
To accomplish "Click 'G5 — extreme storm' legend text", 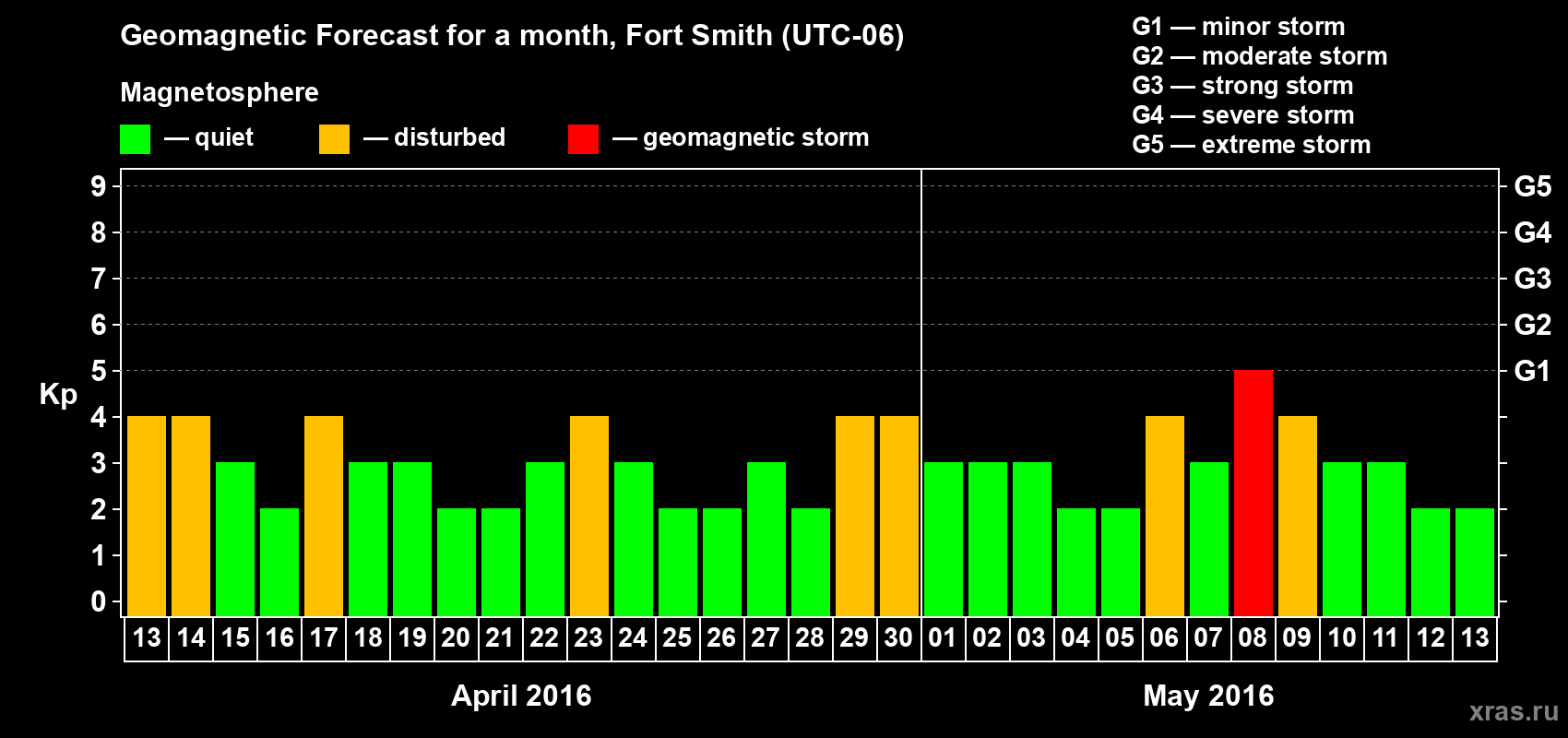I will (1252, 145).
